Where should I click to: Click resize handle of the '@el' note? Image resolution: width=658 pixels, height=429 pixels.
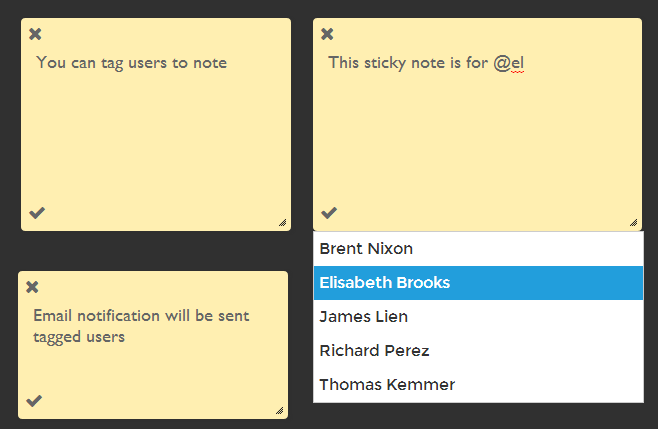(x=634, y=222)
